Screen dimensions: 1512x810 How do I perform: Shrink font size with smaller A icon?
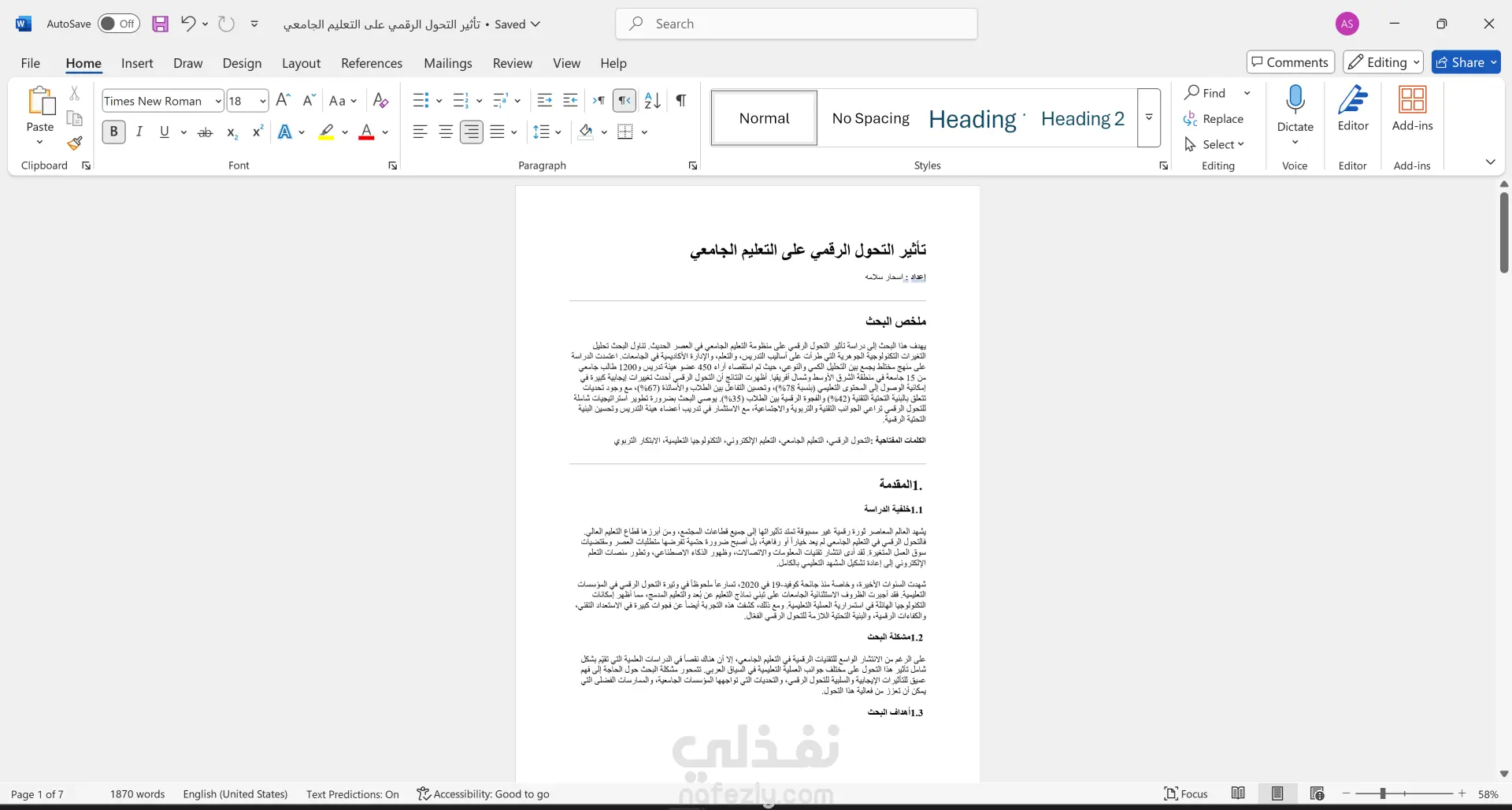click(309, 100)
